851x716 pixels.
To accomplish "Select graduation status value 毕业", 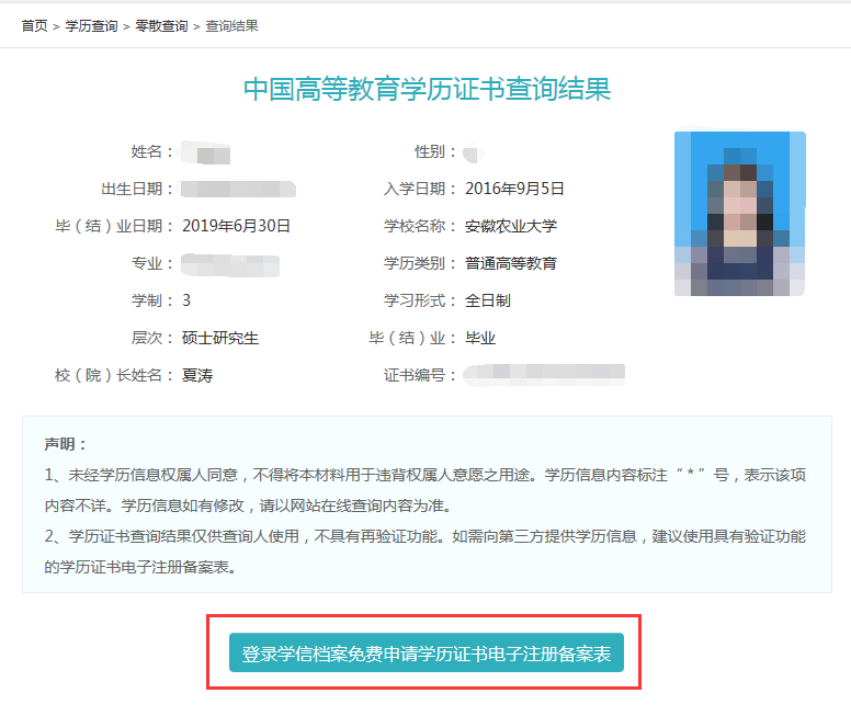I will [480, 338].
